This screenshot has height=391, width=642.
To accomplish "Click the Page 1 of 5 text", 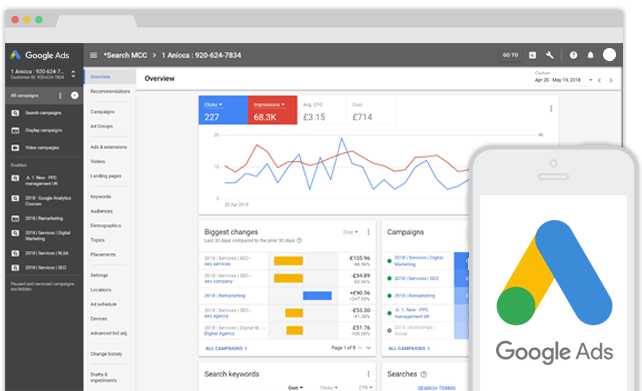I will [x=343, y=348].
